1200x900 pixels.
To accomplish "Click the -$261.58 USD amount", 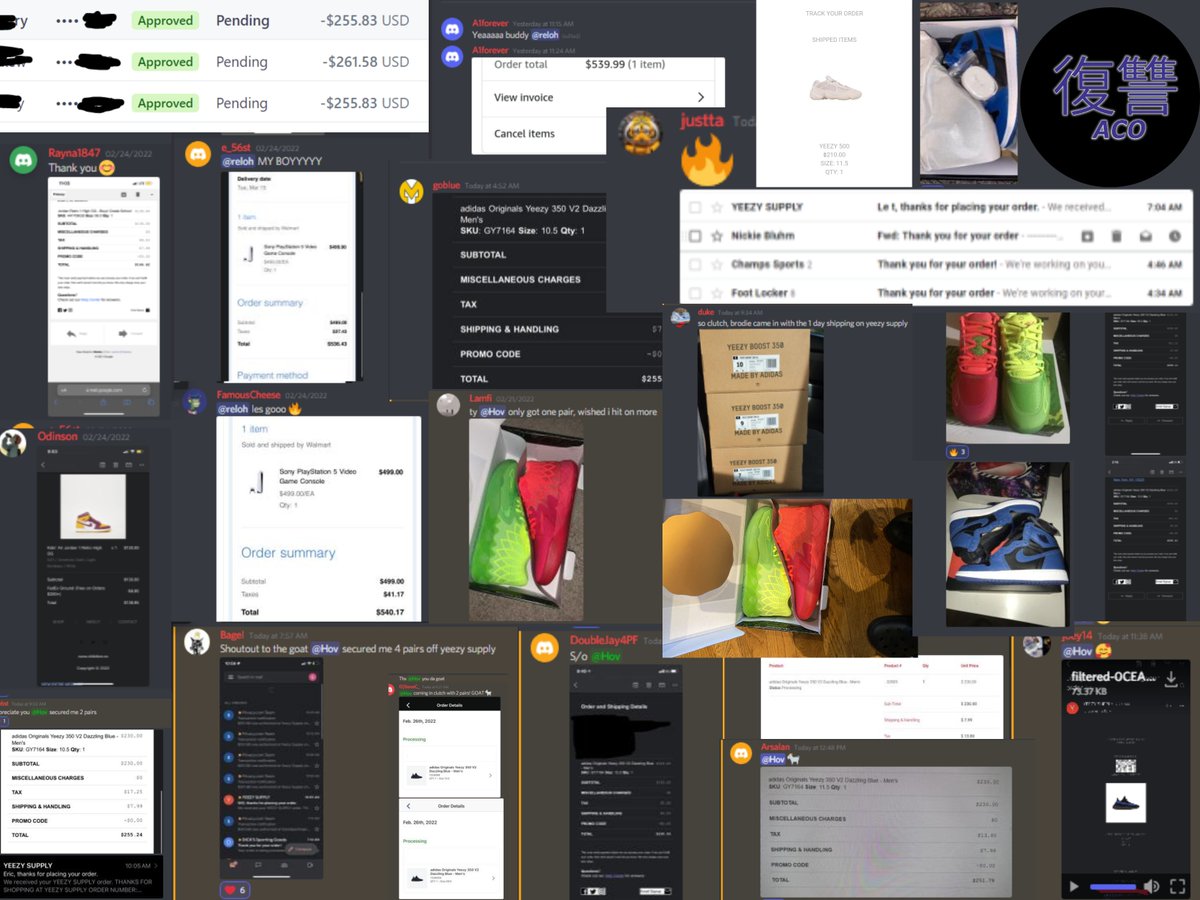I will click(366, 62).
